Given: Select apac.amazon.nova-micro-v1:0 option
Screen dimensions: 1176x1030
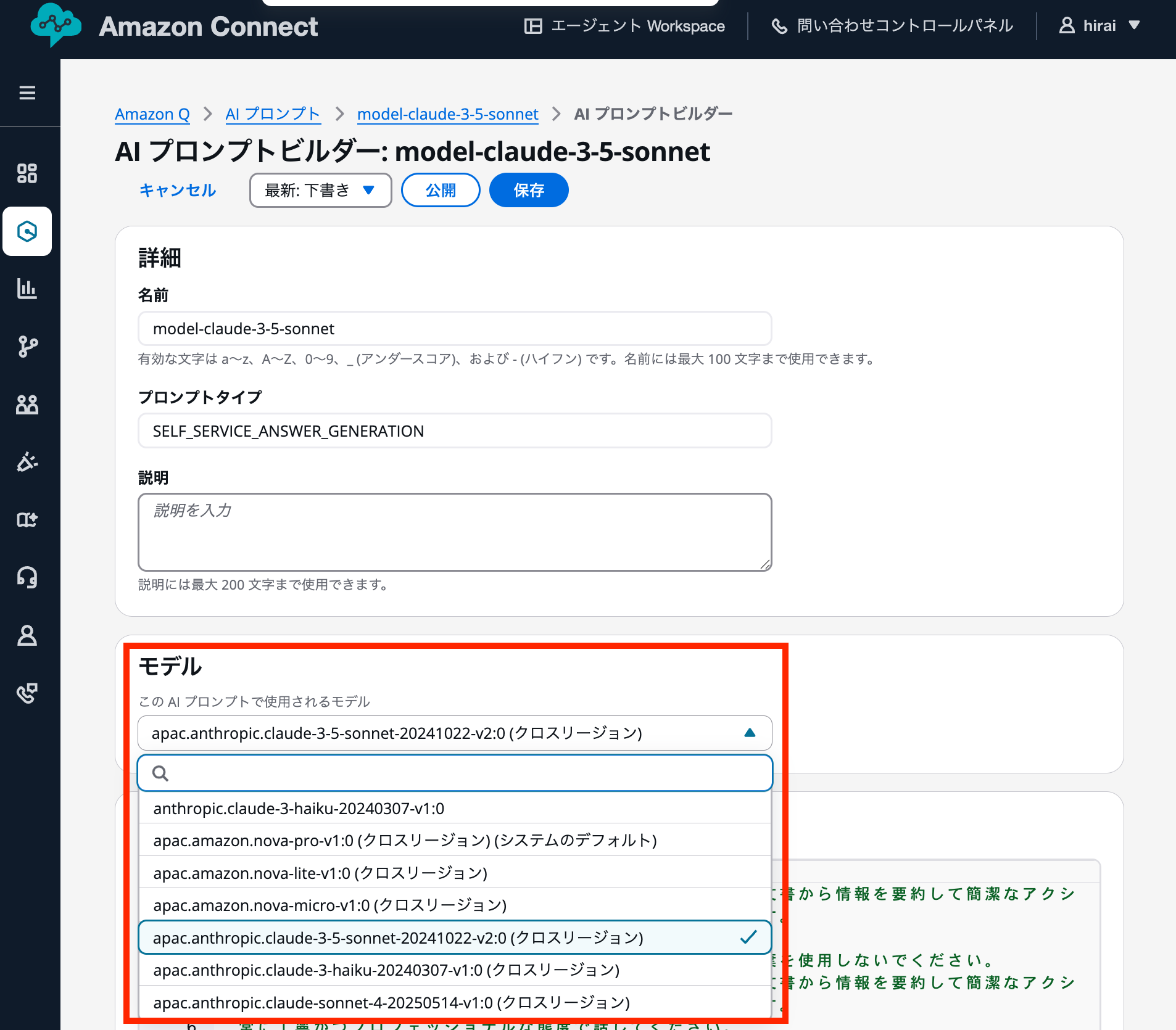Looking at the screenshot, I should click(455, 905).
